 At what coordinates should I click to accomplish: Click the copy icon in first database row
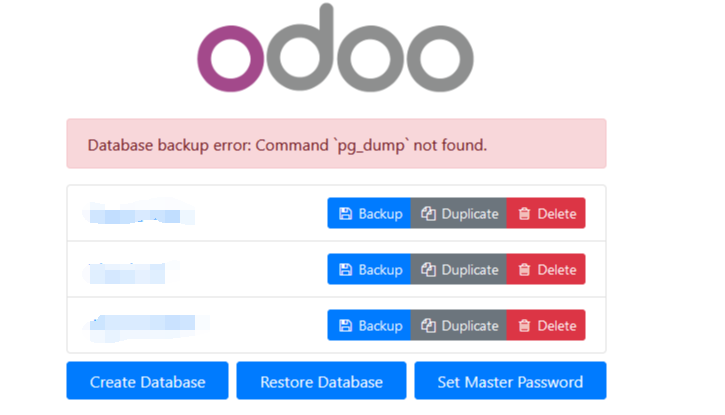(x=428, y=213)
